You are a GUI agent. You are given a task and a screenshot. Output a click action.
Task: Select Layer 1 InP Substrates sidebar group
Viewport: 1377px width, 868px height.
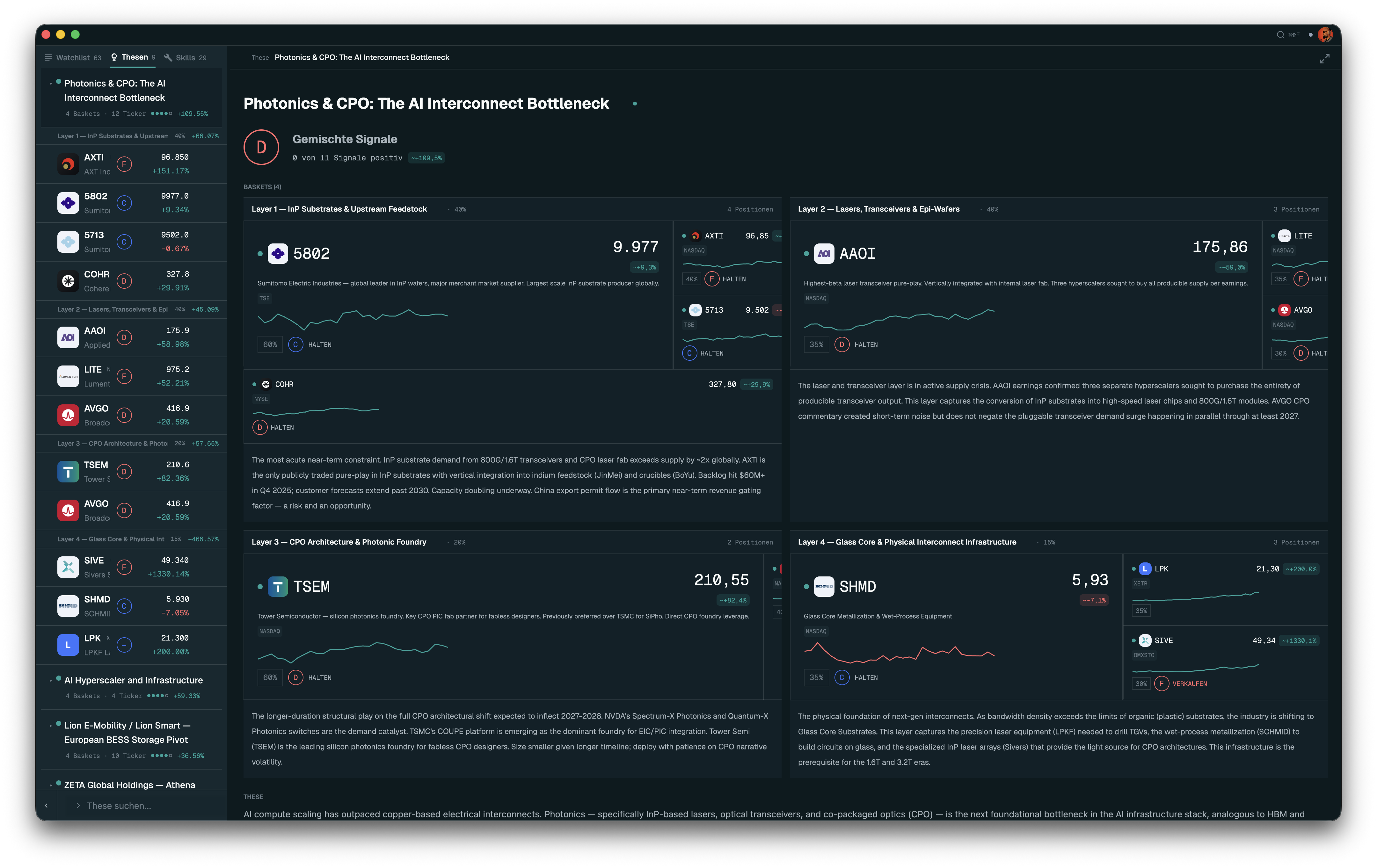pyautogui.click(x=132, y=136)
